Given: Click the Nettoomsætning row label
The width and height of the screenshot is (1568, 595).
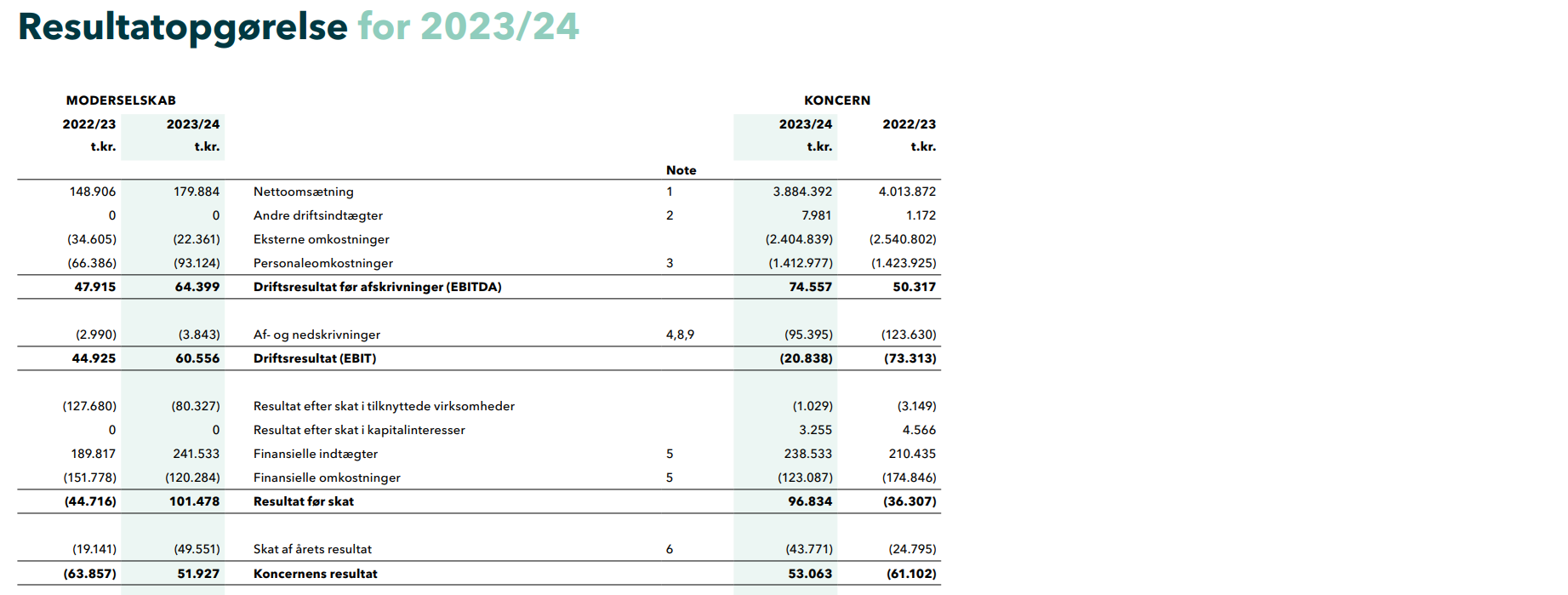Looking at the screenshot, I should tap(304, 192).
